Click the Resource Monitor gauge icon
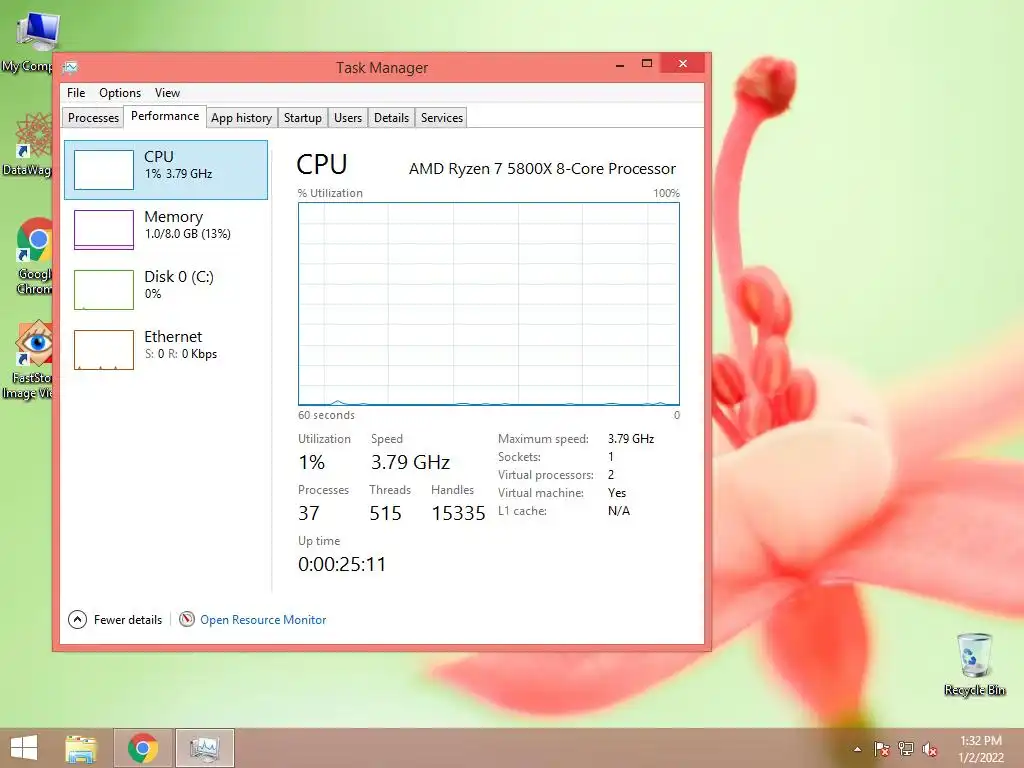The height and width of the screenshot is (768, 1024). click(187, 619)
